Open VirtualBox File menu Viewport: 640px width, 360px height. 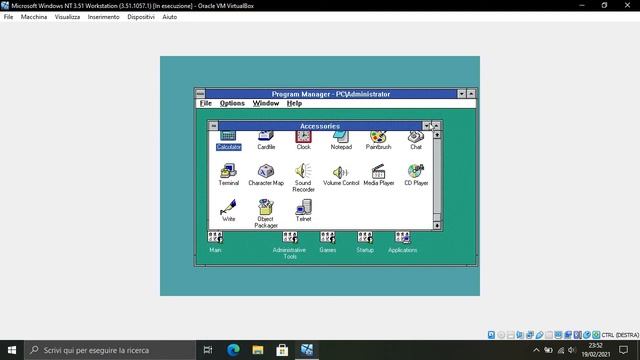tap(8, 17)
